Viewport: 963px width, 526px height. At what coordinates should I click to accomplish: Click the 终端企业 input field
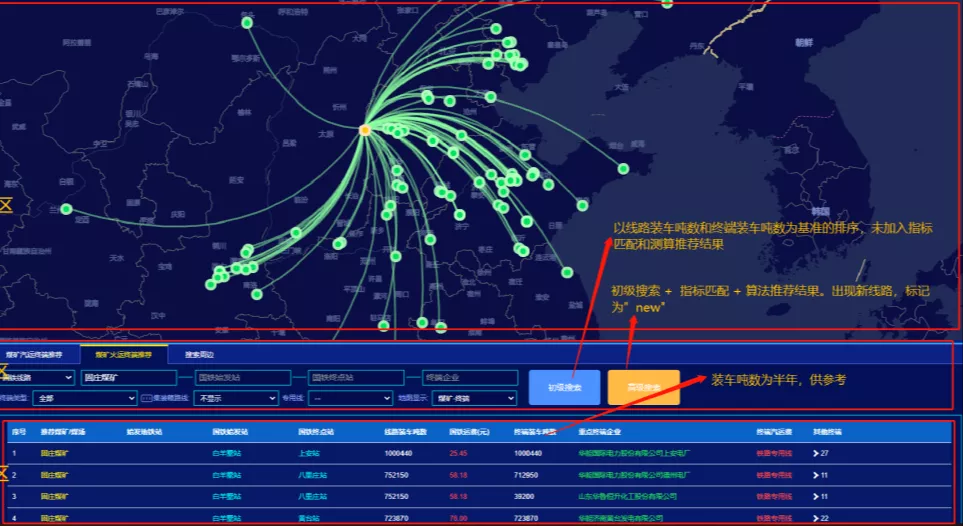(470, 377)
